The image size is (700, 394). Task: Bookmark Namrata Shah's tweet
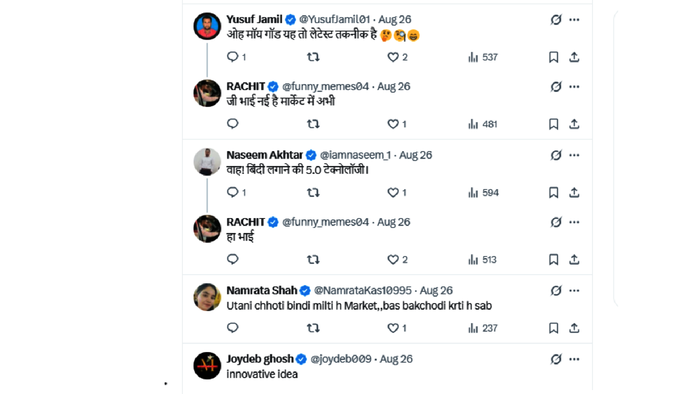(553, 328)
